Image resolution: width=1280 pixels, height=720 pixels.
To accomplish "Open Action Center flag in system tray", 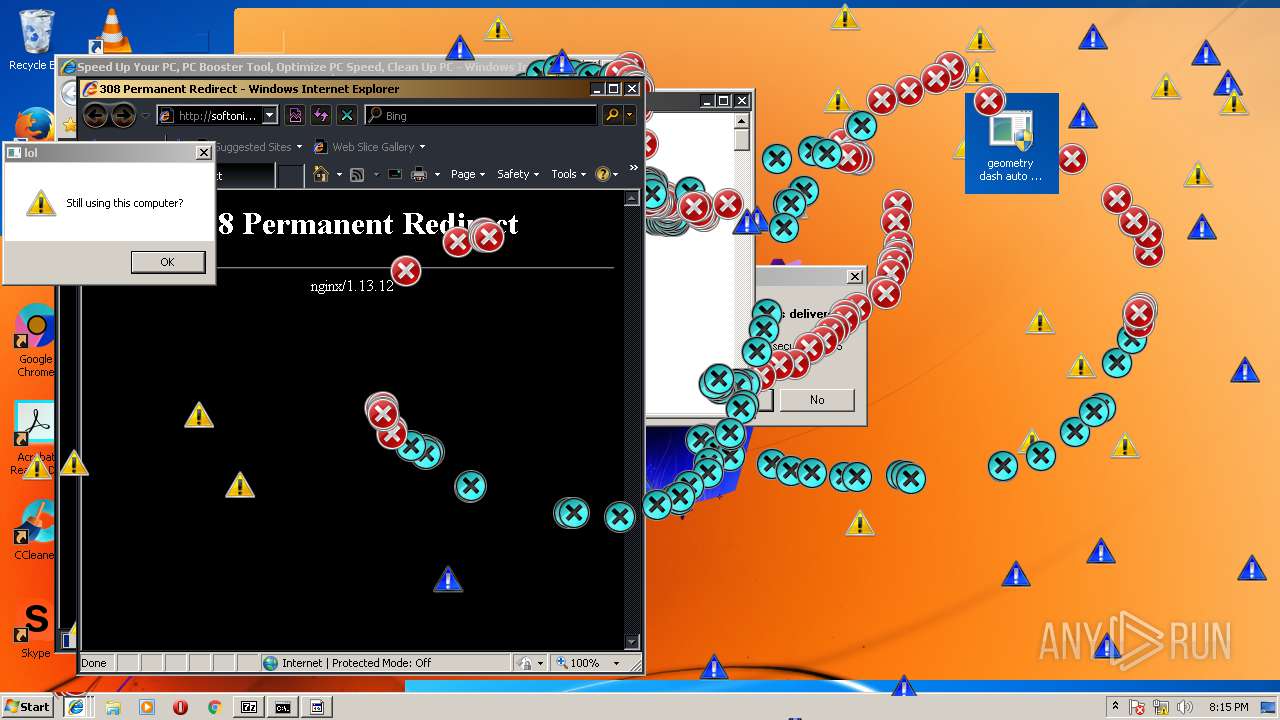I will (1138, 707).
